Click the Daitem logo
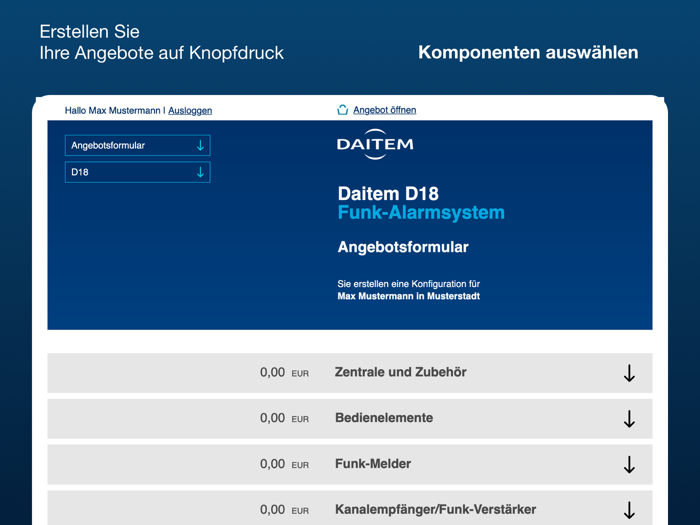 [375, 144]
